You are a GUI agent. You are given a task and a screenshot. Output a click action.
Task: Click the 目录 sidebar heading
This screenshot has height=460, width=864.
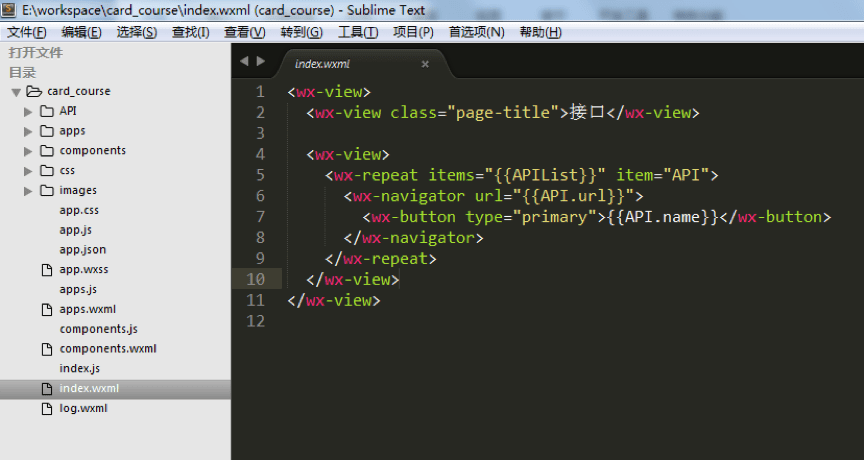click(23, 73)
